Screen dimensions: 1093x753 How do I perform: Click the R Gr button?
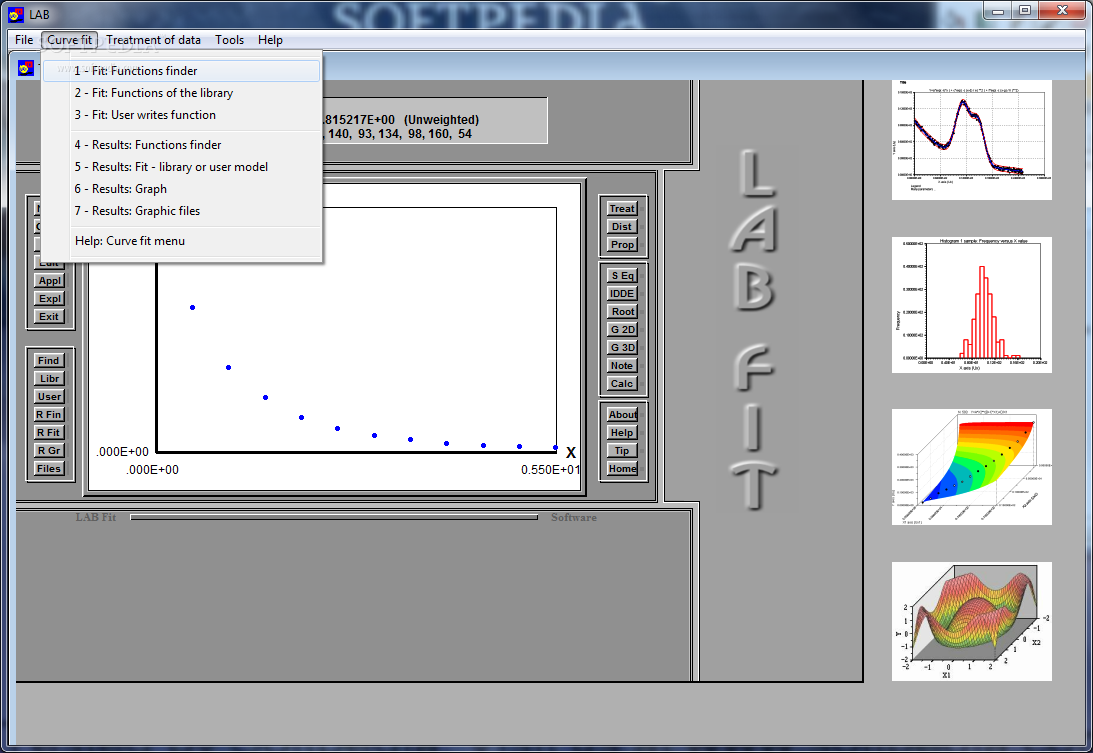[x=49, y=451]
